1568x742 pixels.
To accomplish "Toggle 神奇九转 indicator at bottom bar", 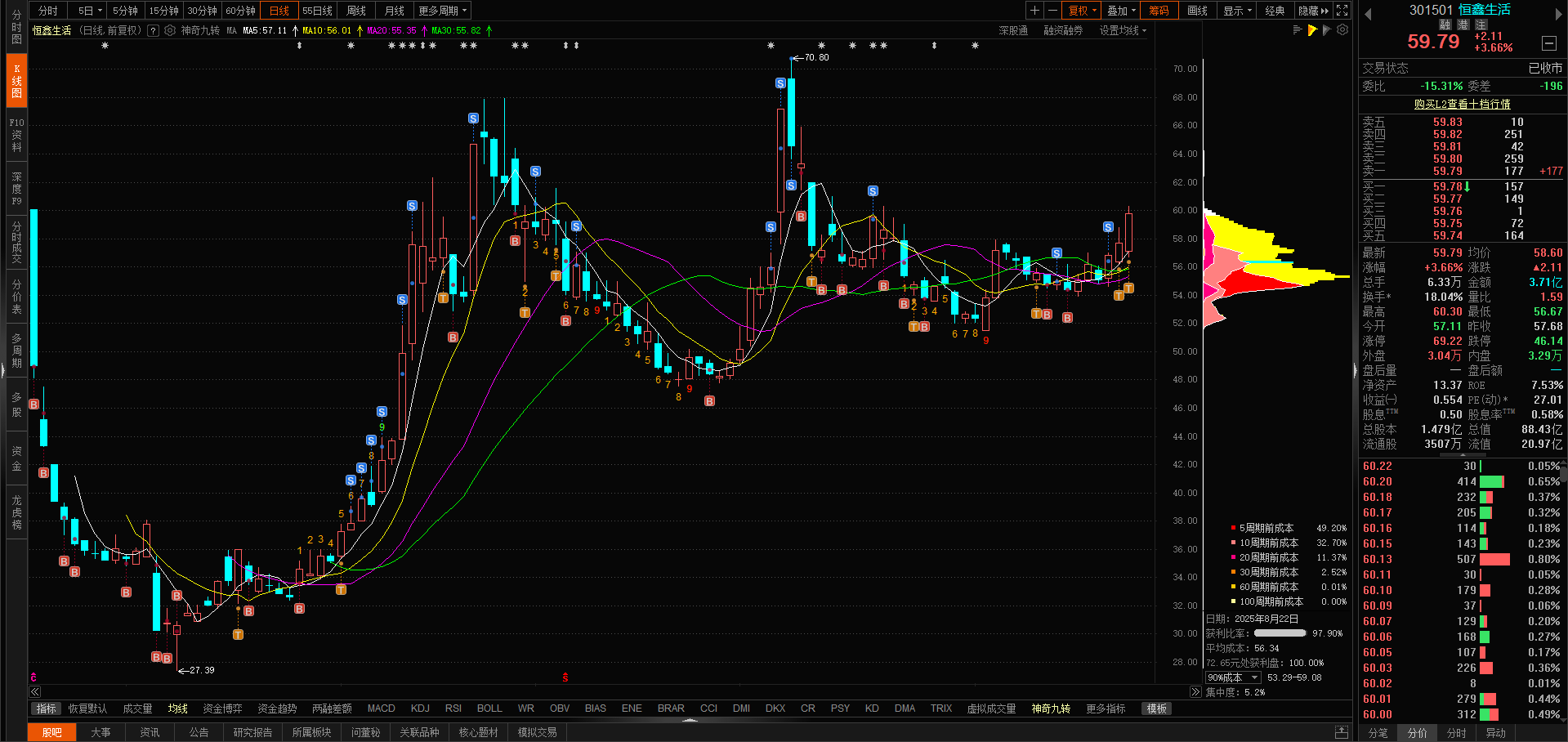I will click(x=1051, y=708).
